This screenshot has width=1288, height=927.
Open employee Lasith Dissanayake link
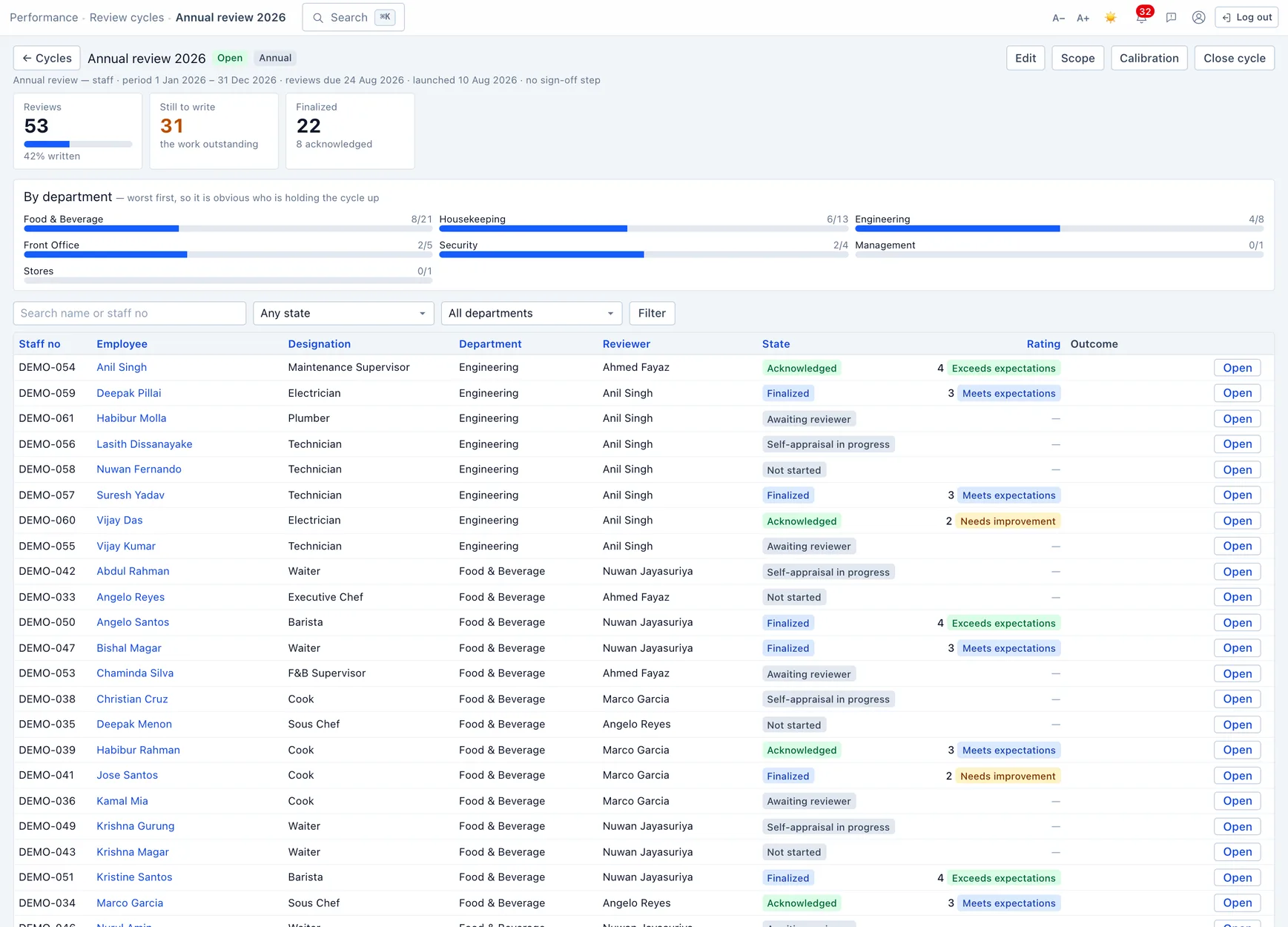click(144, 444)
